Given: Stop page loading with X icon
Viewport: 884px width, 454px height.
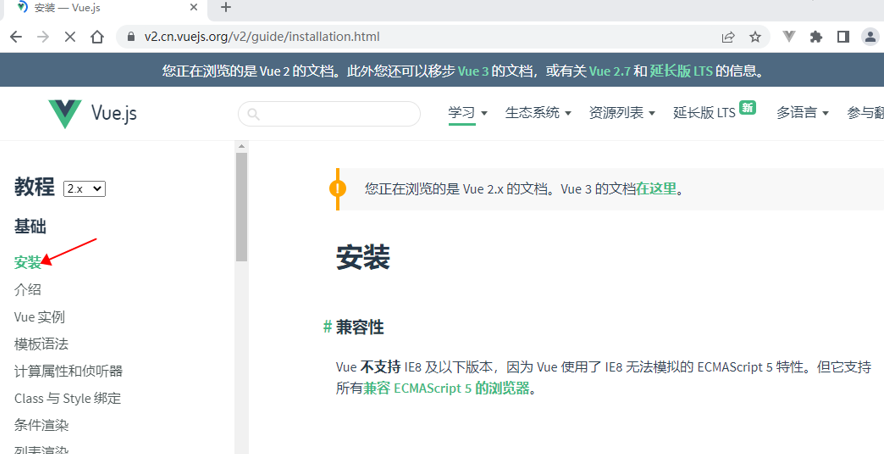Looking at the screenshot, I should [70, 37].
